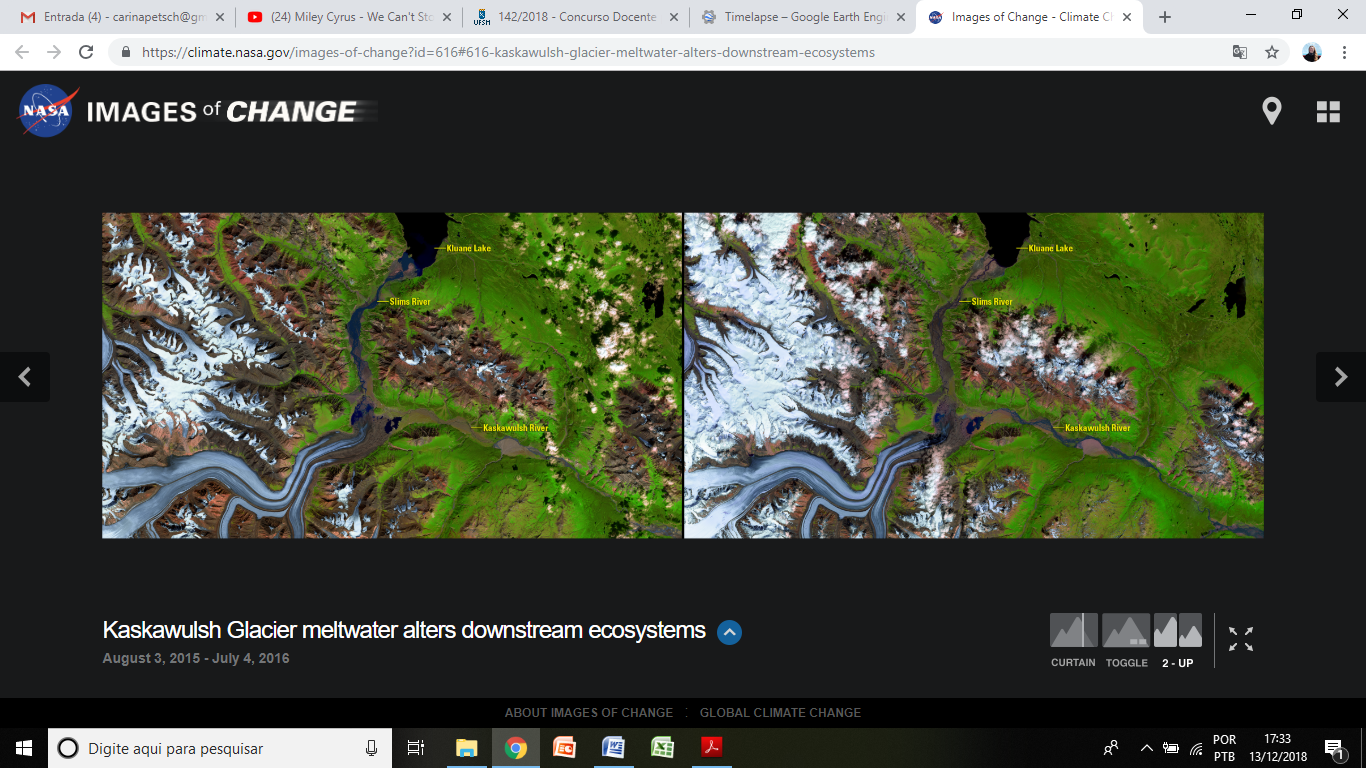Open About Images of Change link
The width and height of the screenshot is (1366, 768).
[588, 713]
